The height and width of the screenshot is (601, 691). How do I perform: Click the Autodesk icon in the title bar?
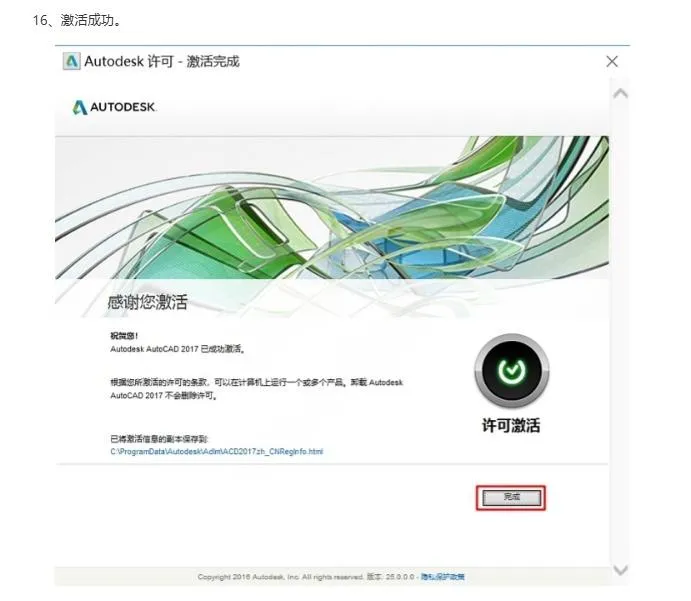(71, 61)
